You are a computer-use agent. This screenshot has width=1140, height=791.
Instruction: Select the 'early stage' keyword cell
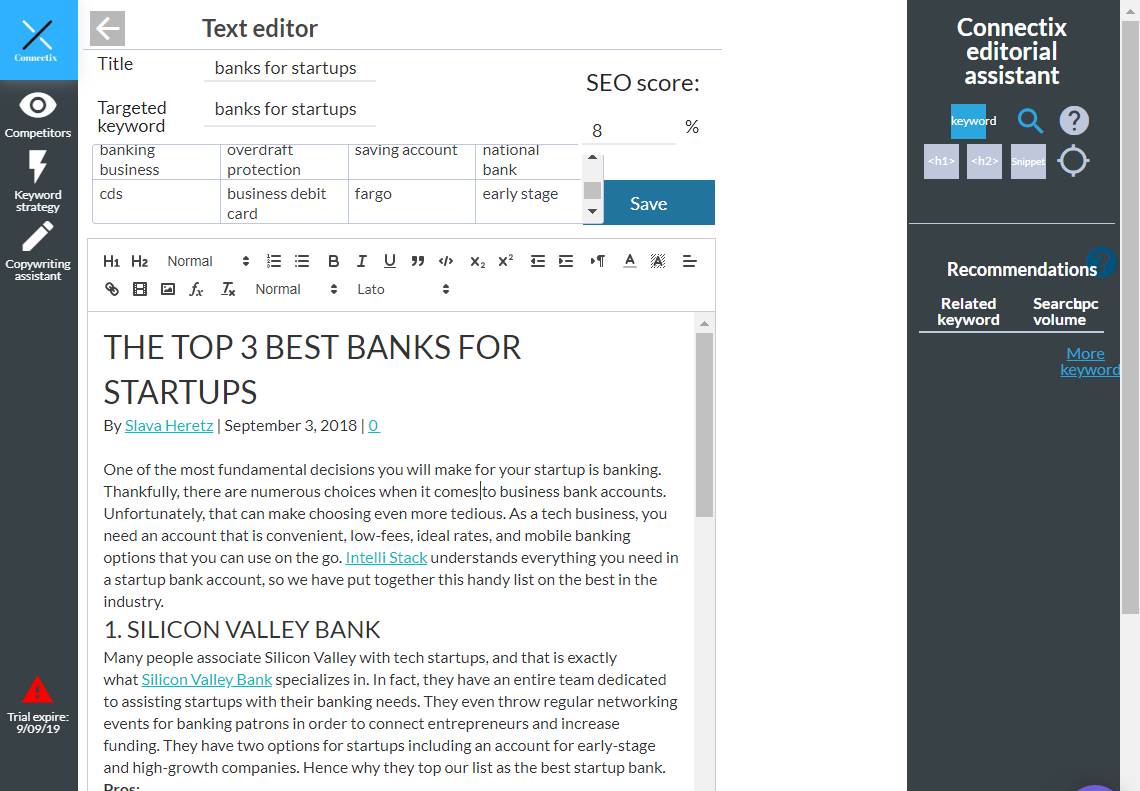tap(528, 201)
